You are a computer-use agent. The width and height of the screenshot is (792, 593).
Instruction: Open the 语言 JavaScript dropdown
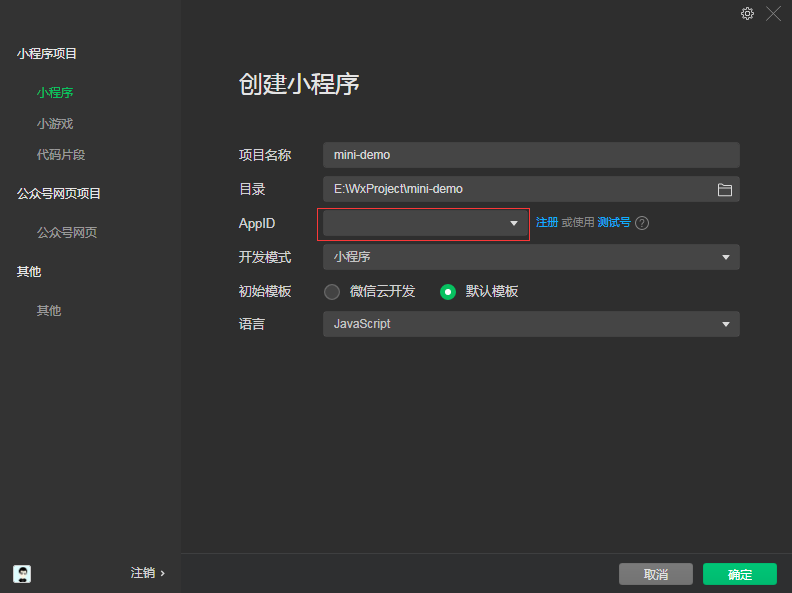[531, 324]
